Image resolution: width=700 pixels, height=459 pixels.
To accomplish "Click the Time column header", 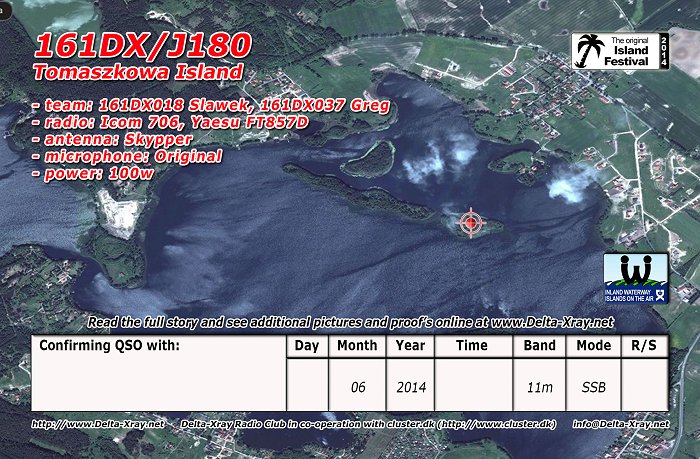I will [473, 346].
